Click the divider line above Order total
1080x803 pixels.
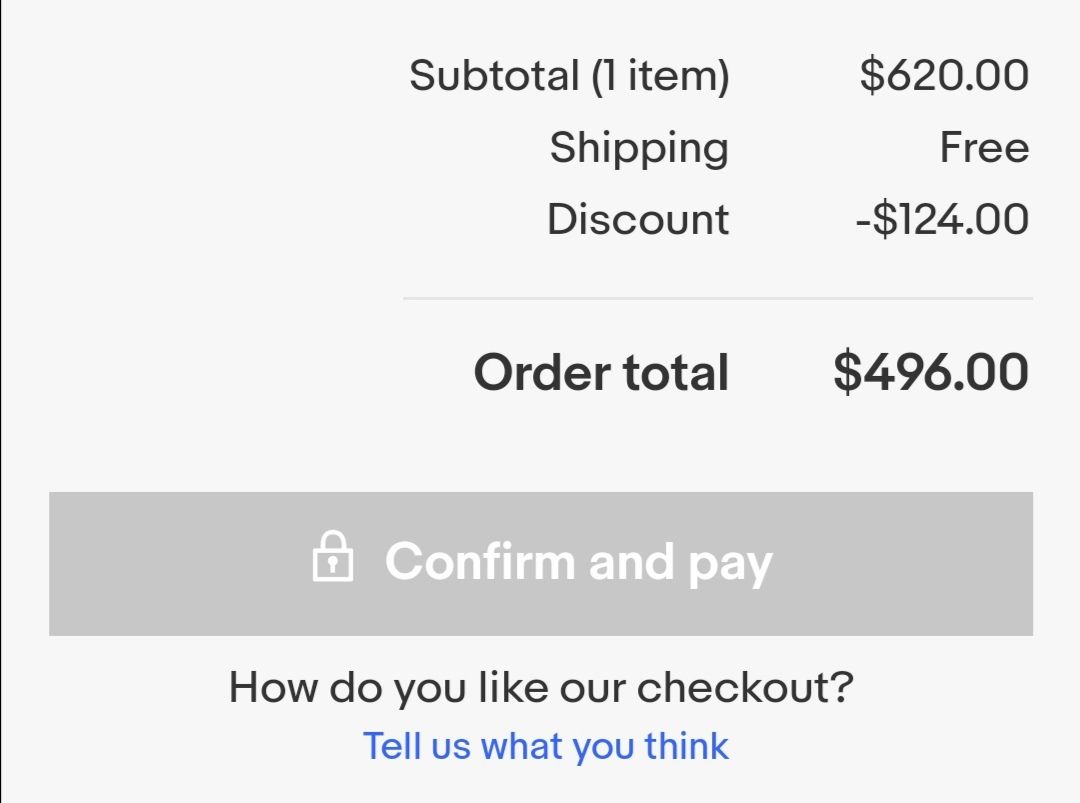pyautogui.click(x=718, y=298)
